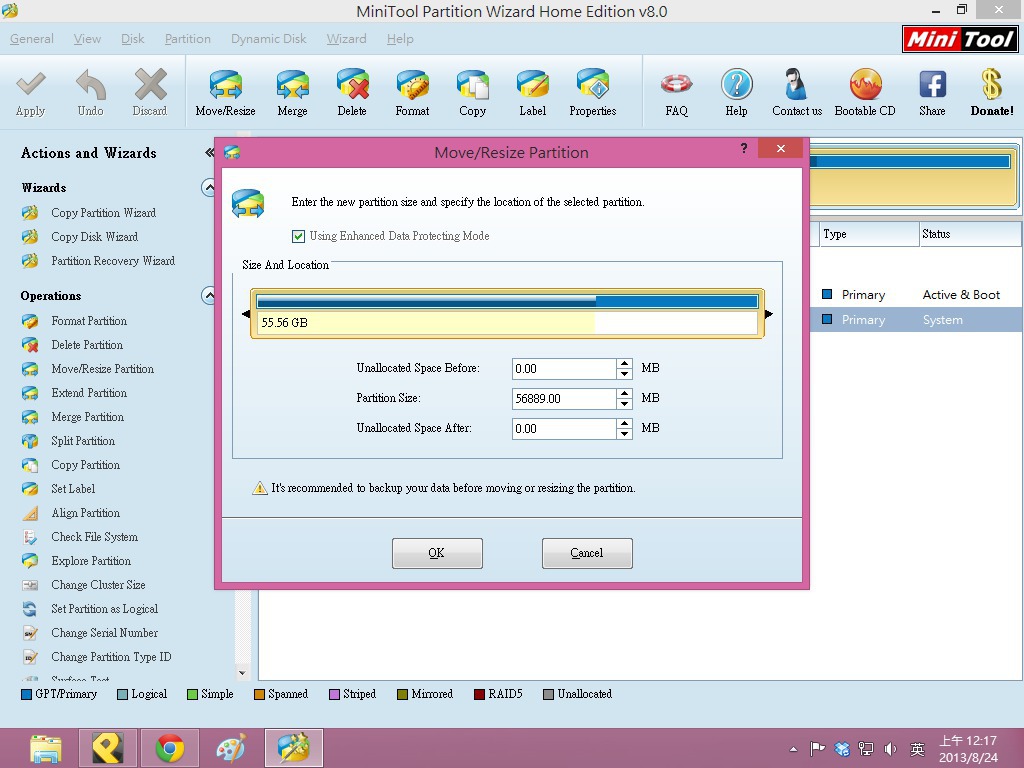Click the Donate dollar icon
1024x768 pixels.
tap(991, 85)
